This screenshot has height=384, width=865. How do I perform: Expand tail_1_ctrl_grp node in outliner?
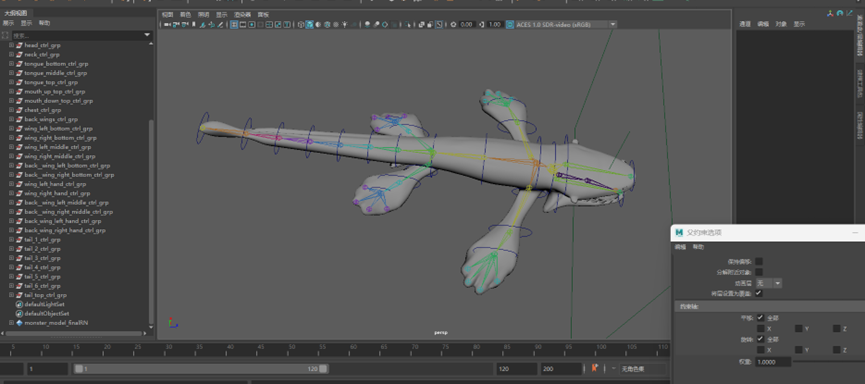(11, 239)
